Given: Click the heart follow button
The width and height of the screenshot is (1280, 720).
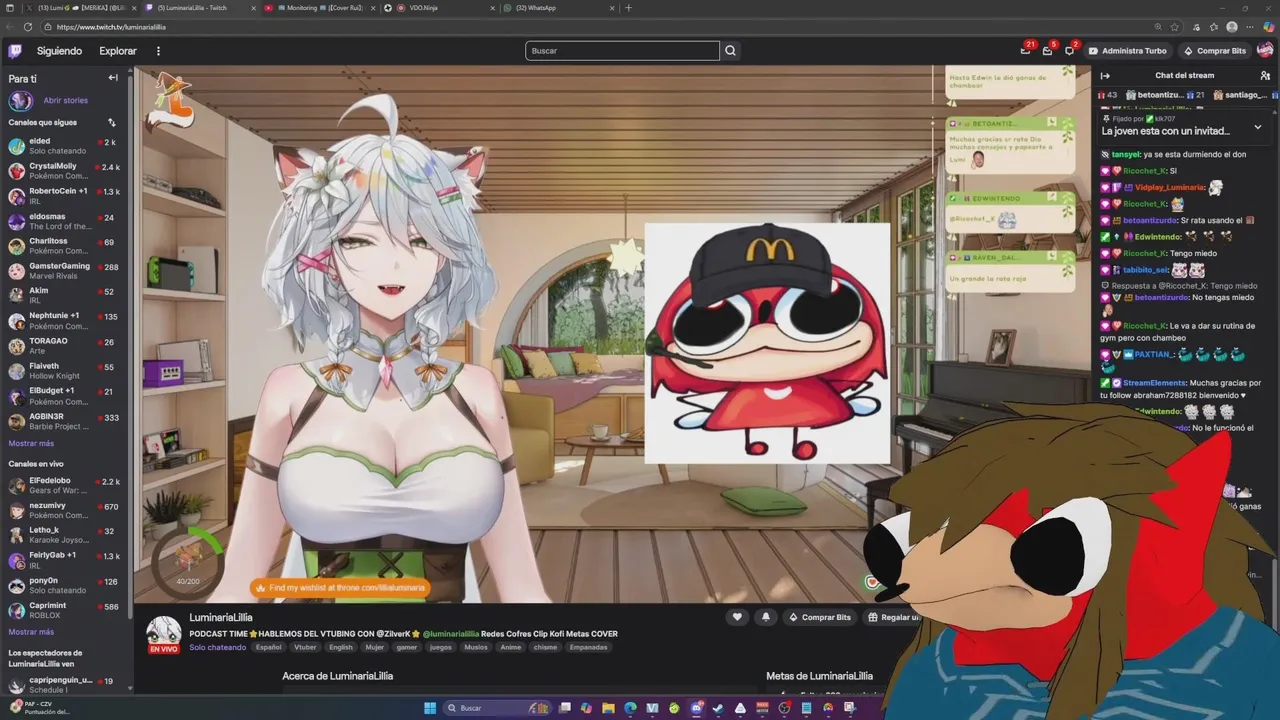Looking at the screenshot, I should click(737, 617).
